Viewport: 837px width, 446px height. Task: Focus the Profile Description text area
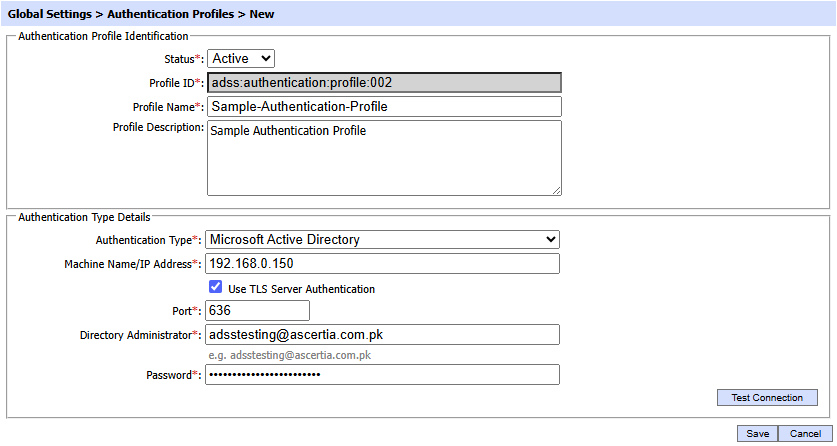click(384, 158)
